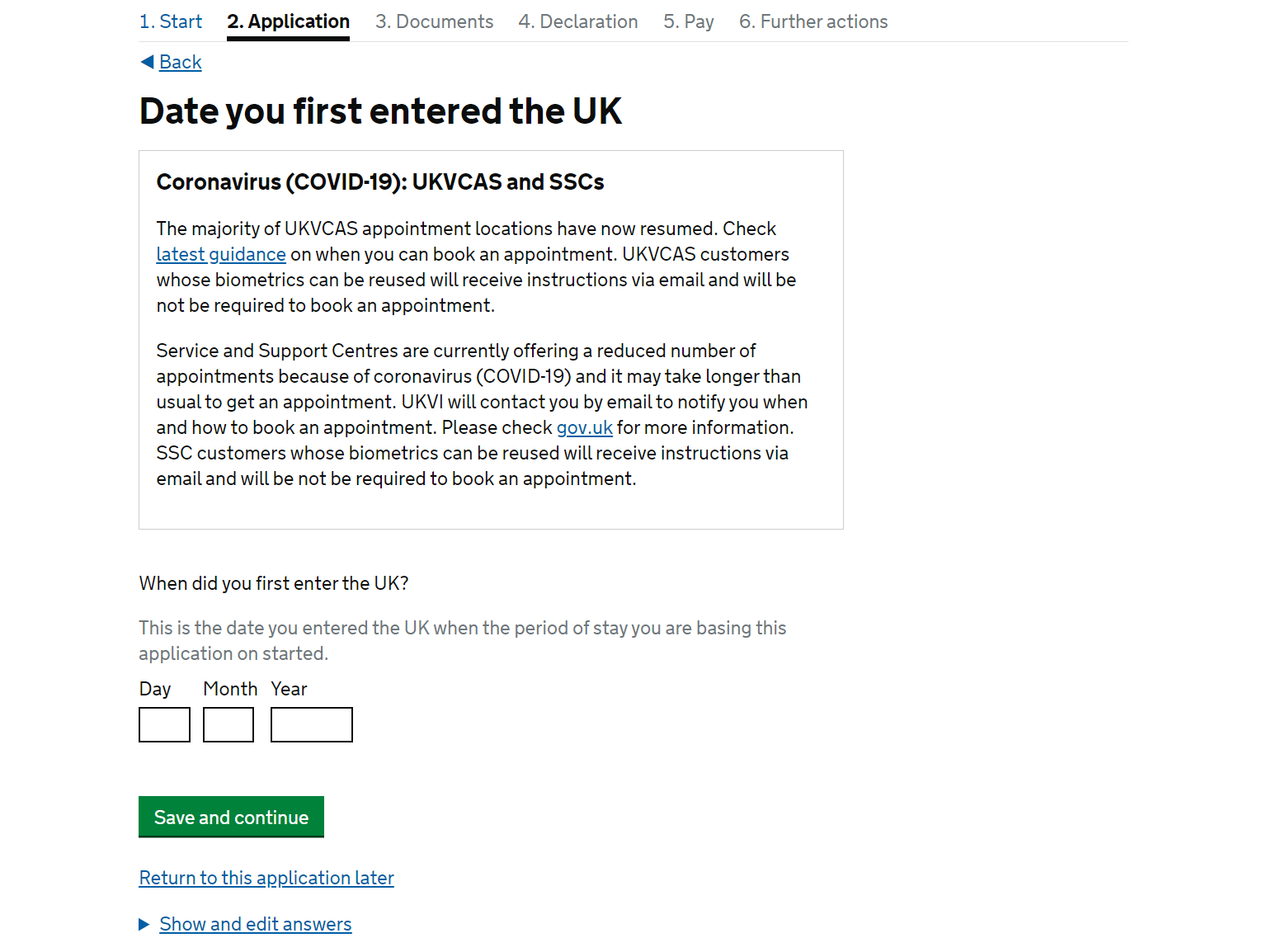This screenshot has width=1267, height=952.
Task: Expand Show and edit answers
Action: (x=256, y=924)
